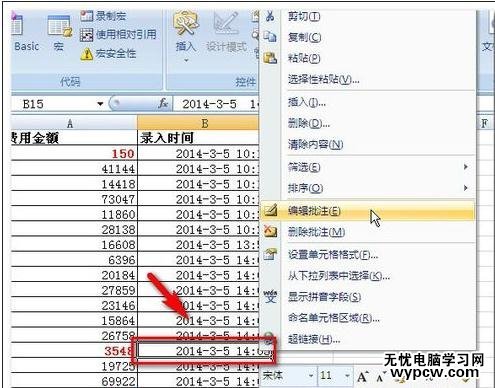Choose Format Cells (设置单元格格式) menu entry
495x388 pixels.
coord(367,255)
